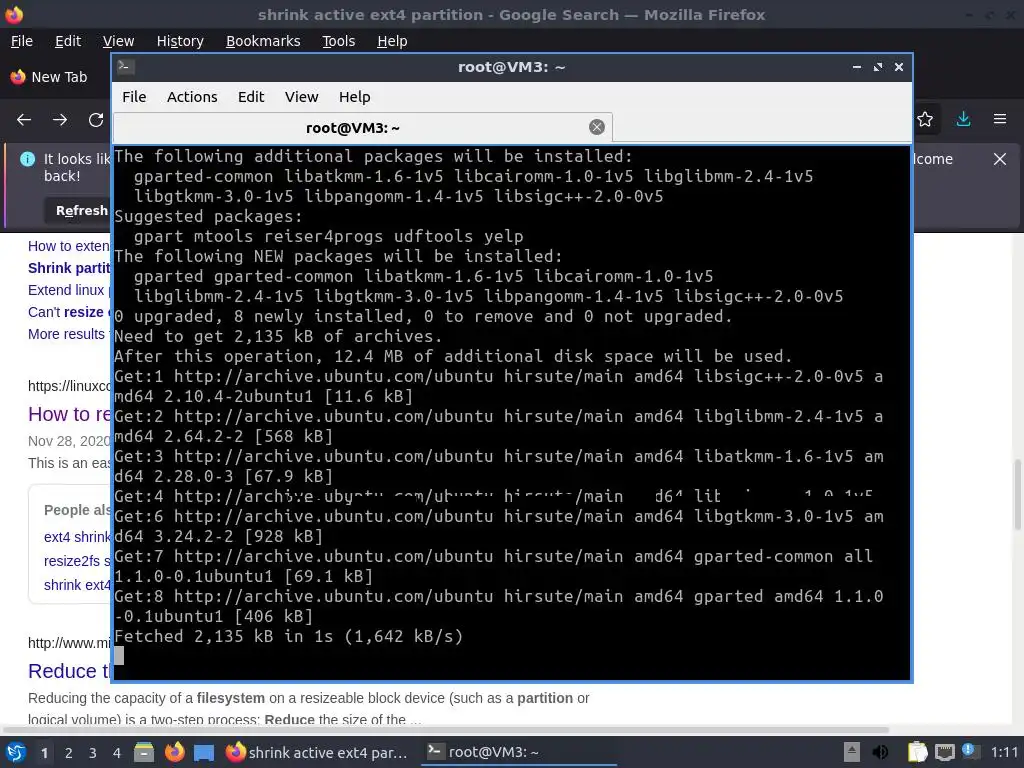Open 'How to re...' search result title
The image size is (1024, 768).
(x=70, y=414)
